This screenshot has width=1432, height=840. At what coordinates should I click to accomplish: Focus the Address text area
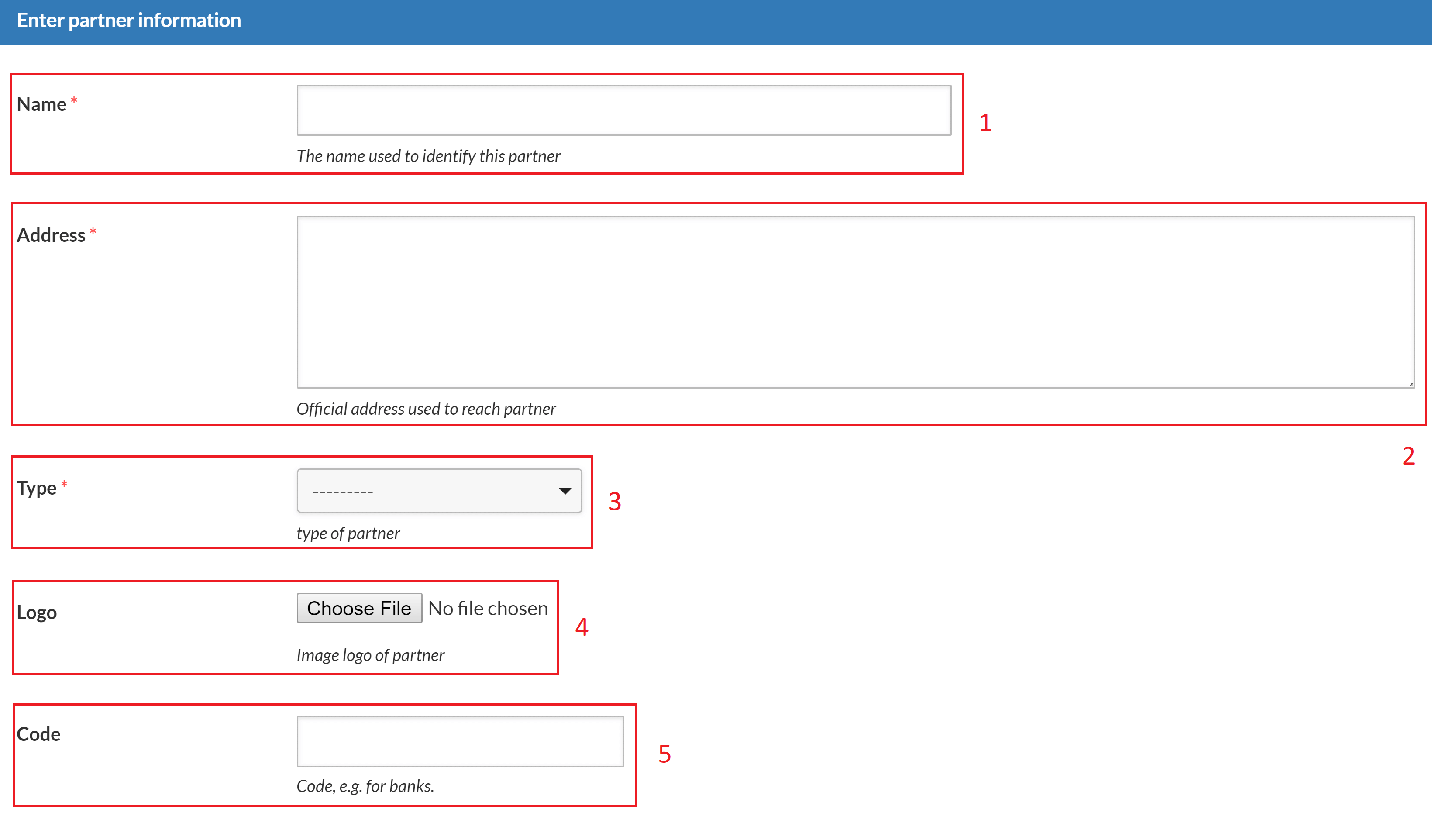tap(855, 302)
